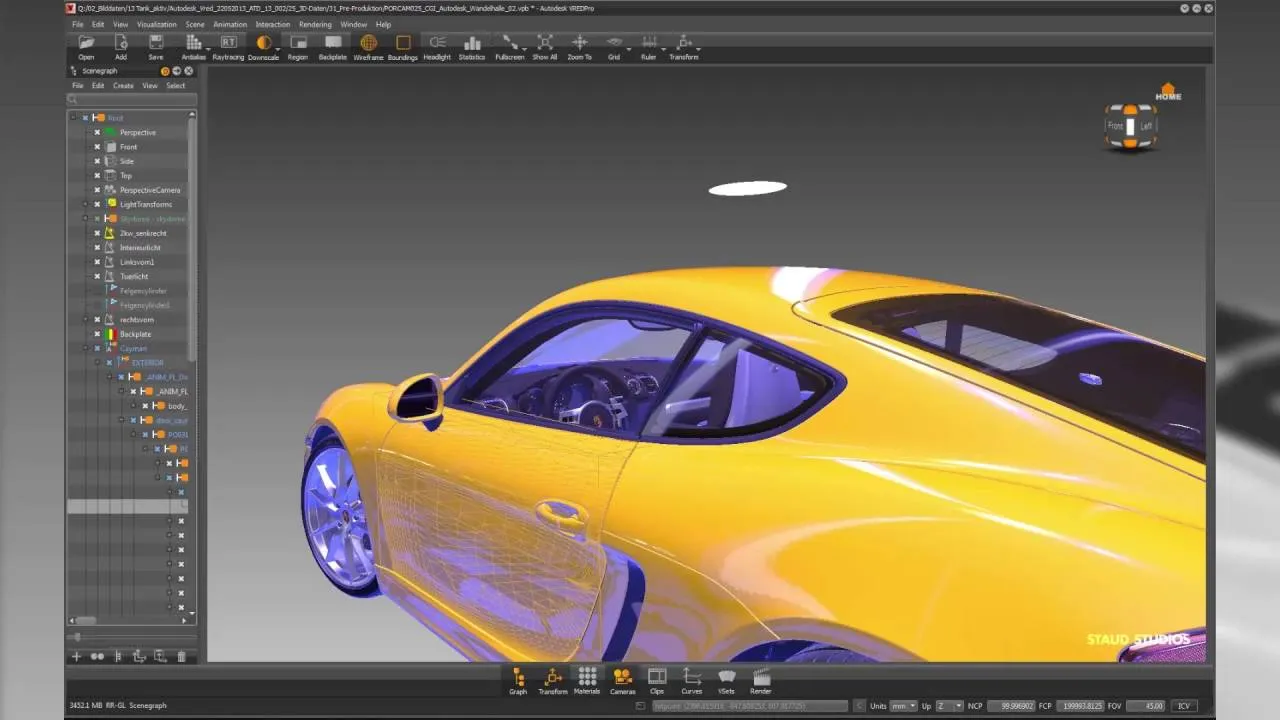This screenshot has height=720, width=1280.
Task: Toggle visibility checkbox for Perspective camera node
Action: click(97, 132)
